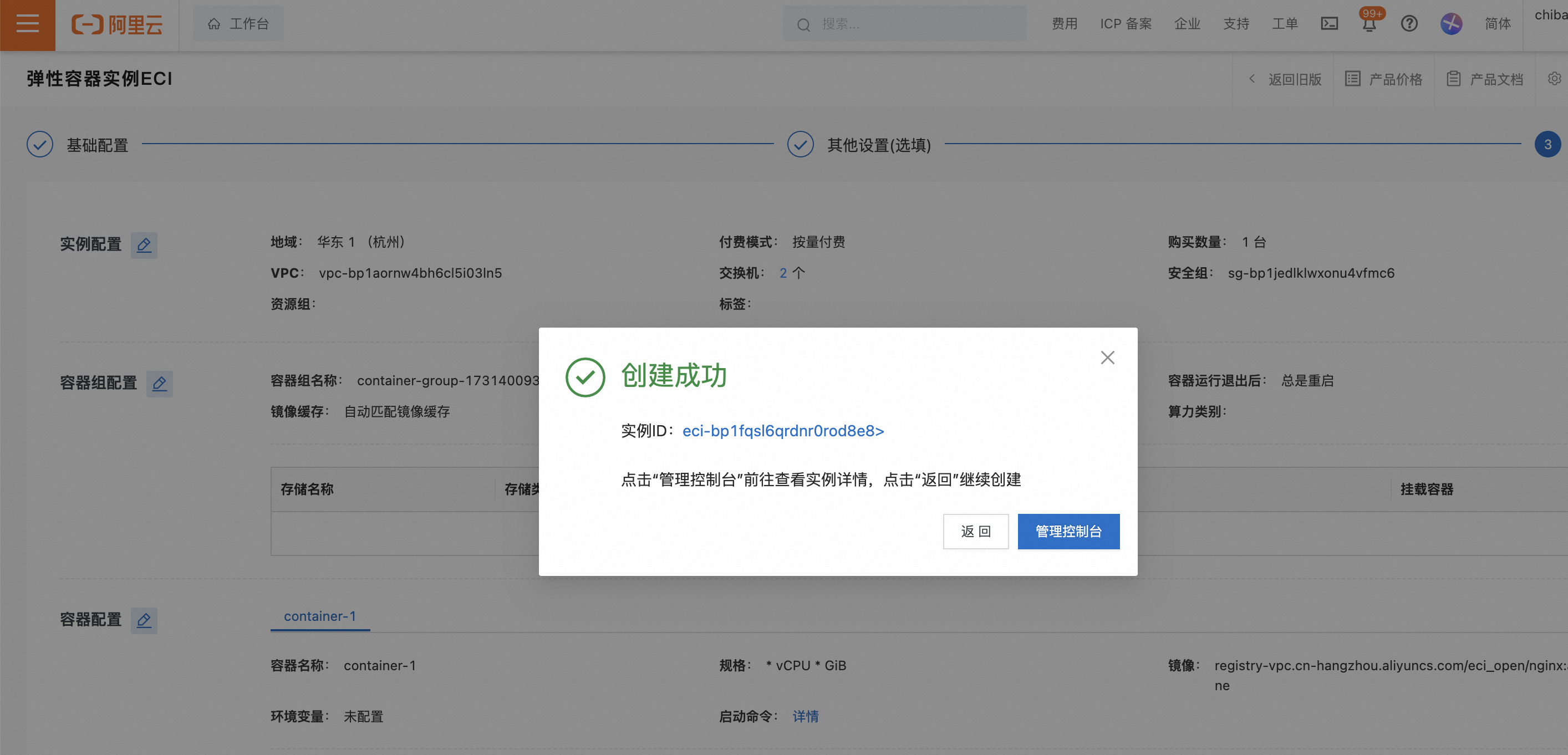Open the 99+ notifications bell
1568x755 pixels.
[1368, 24]
